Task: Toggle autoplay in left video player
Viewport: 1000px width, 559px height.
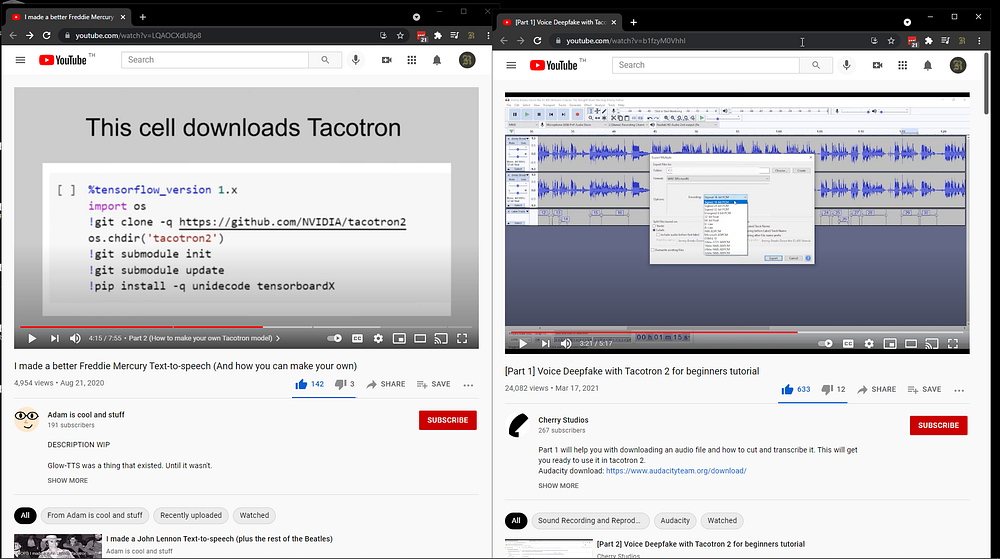Action: [335, 338]
